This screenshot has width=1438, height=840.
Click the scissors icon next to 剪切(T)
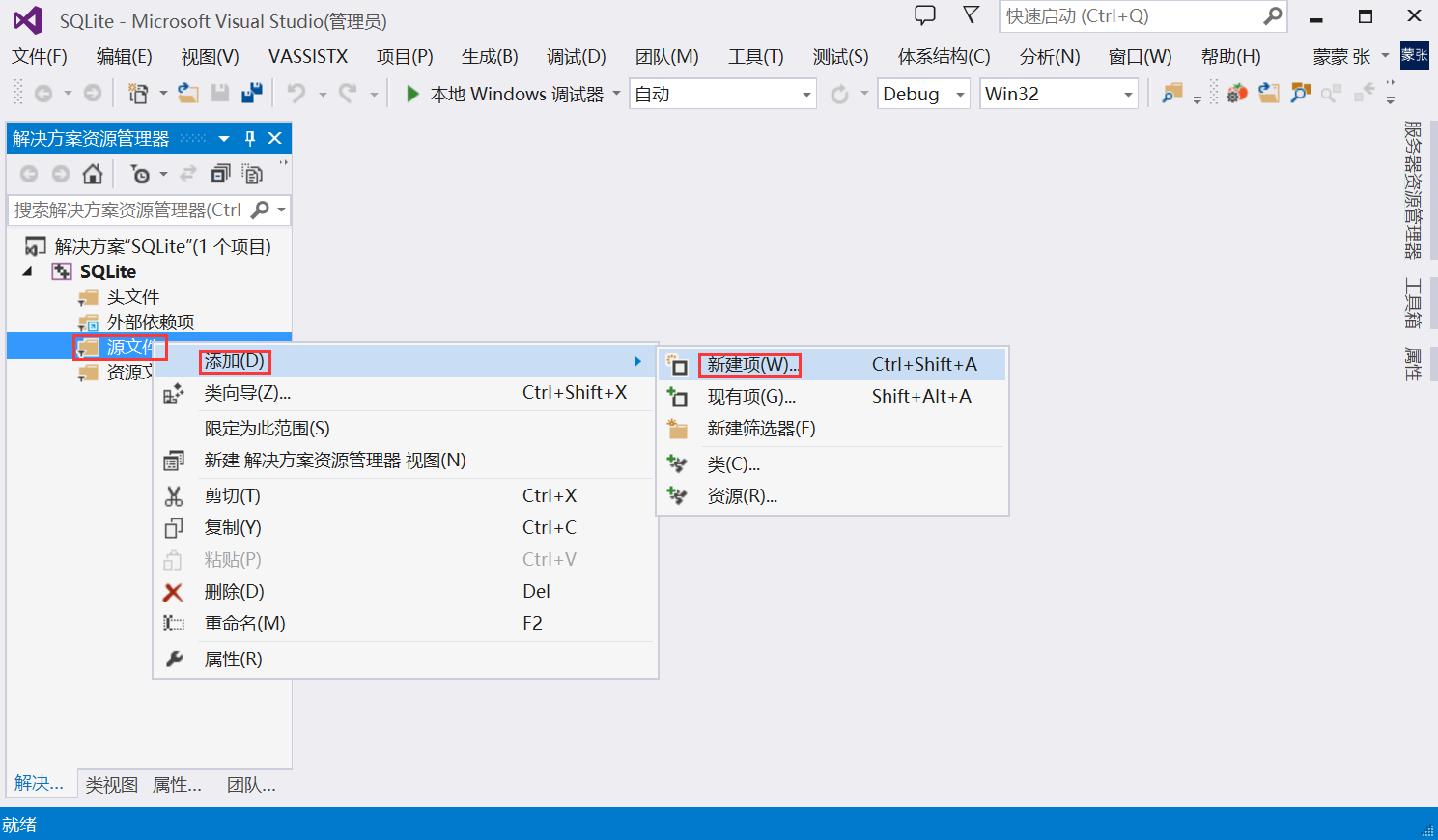coord(175,495)
